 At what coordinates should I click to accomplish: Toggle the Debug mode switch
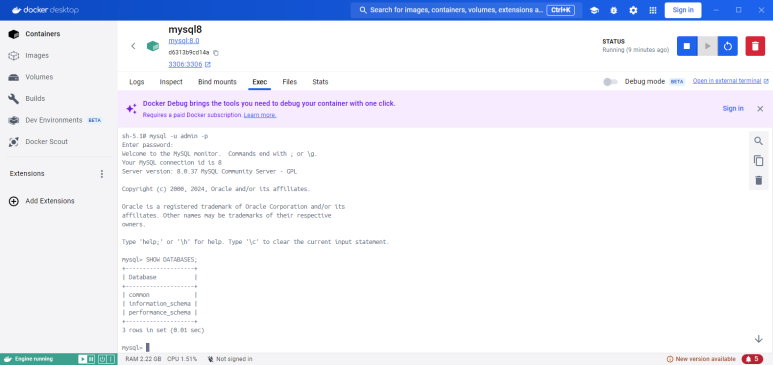(610, 82)
